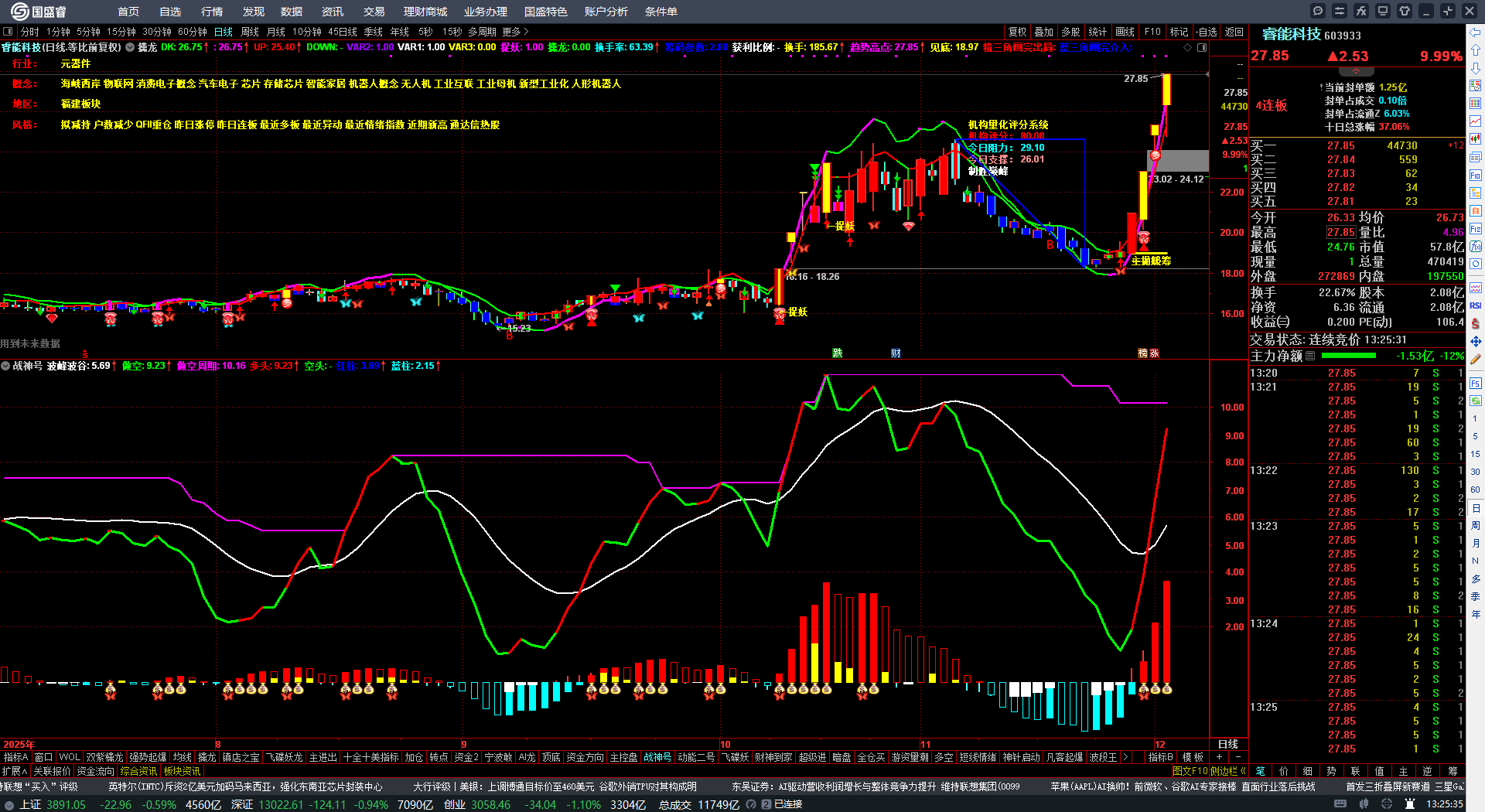This screenshot has width=1485, height=812.
Task: Select the pencil drawing tool sidebar icon
Action: point(1476,360)
